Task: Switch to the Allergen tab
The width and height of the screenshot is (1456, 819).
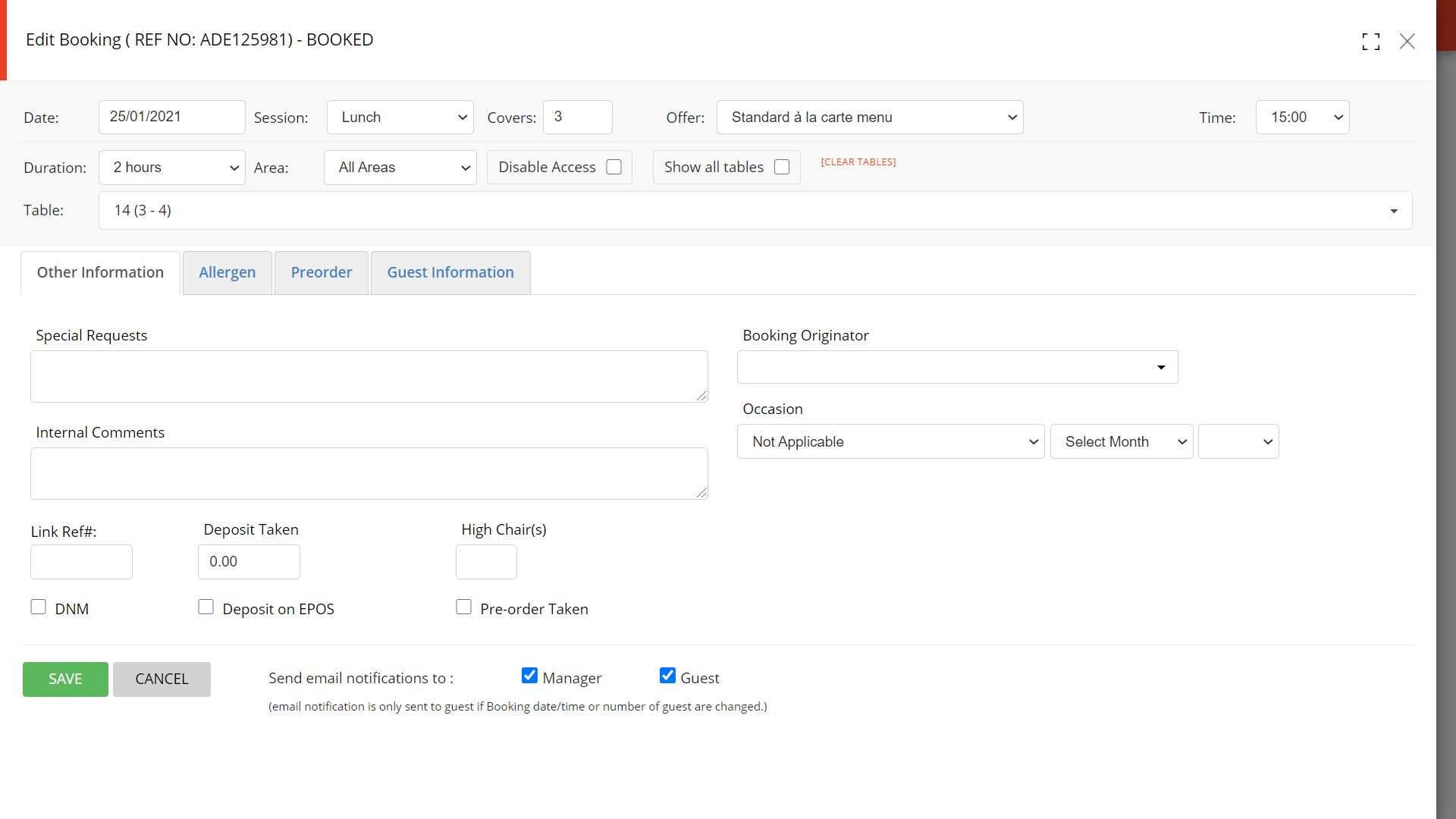Action: pos(227,273)
